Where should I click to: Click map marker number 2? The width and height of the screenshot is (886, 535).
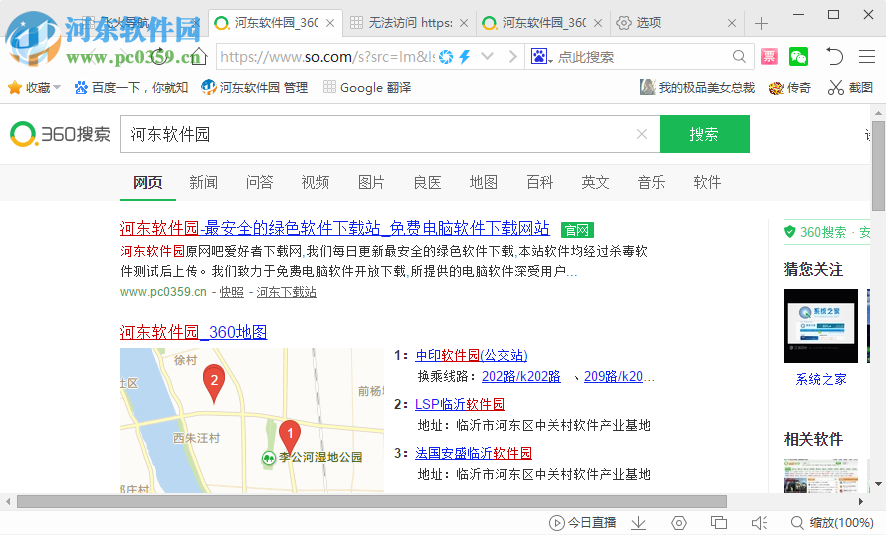(x=214, y=382)
